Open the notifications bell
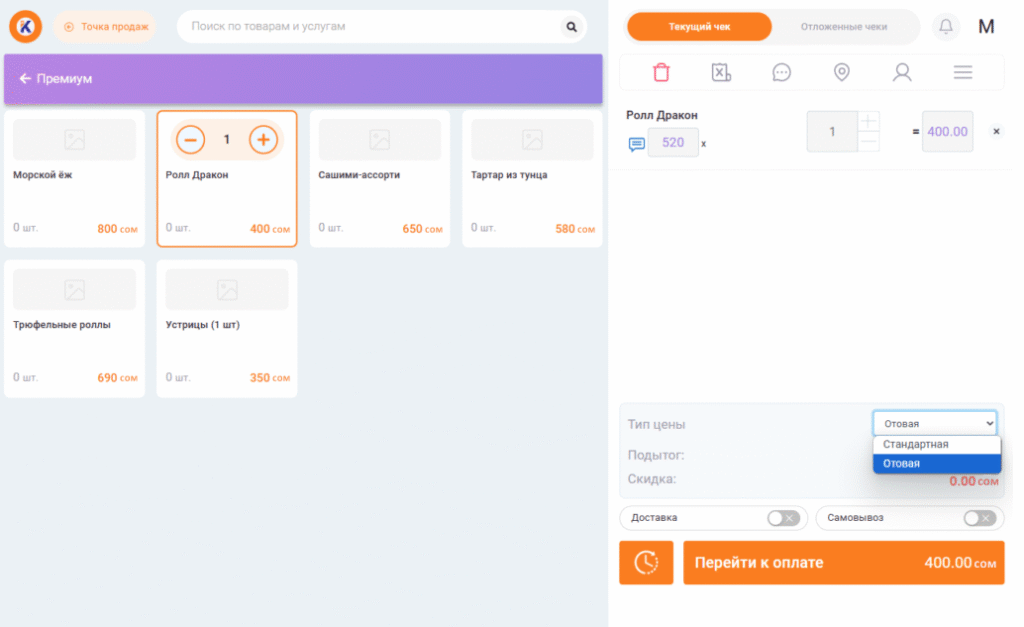 [945, 27]
